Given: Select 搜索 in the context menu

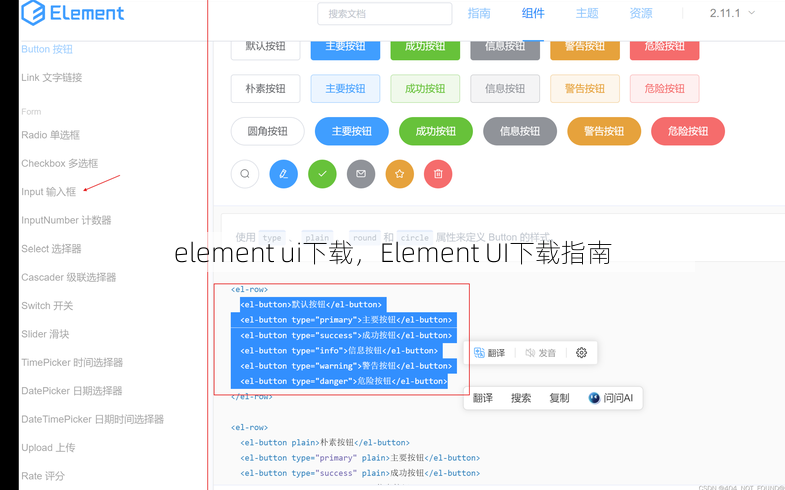Looking at the screenshot, I should point(521,398).
